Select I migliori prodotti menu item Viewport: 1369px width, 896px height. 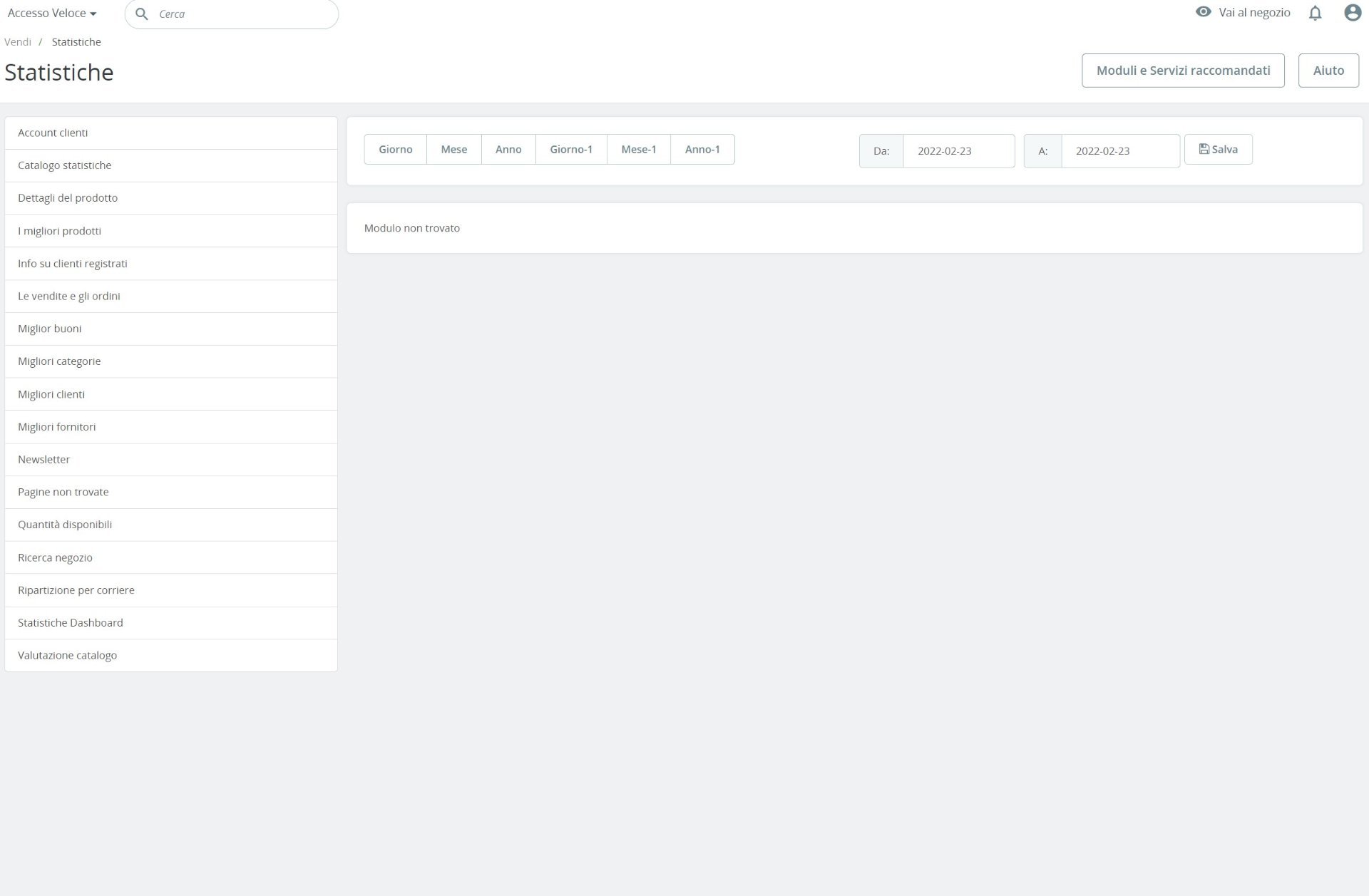[59, 231]
